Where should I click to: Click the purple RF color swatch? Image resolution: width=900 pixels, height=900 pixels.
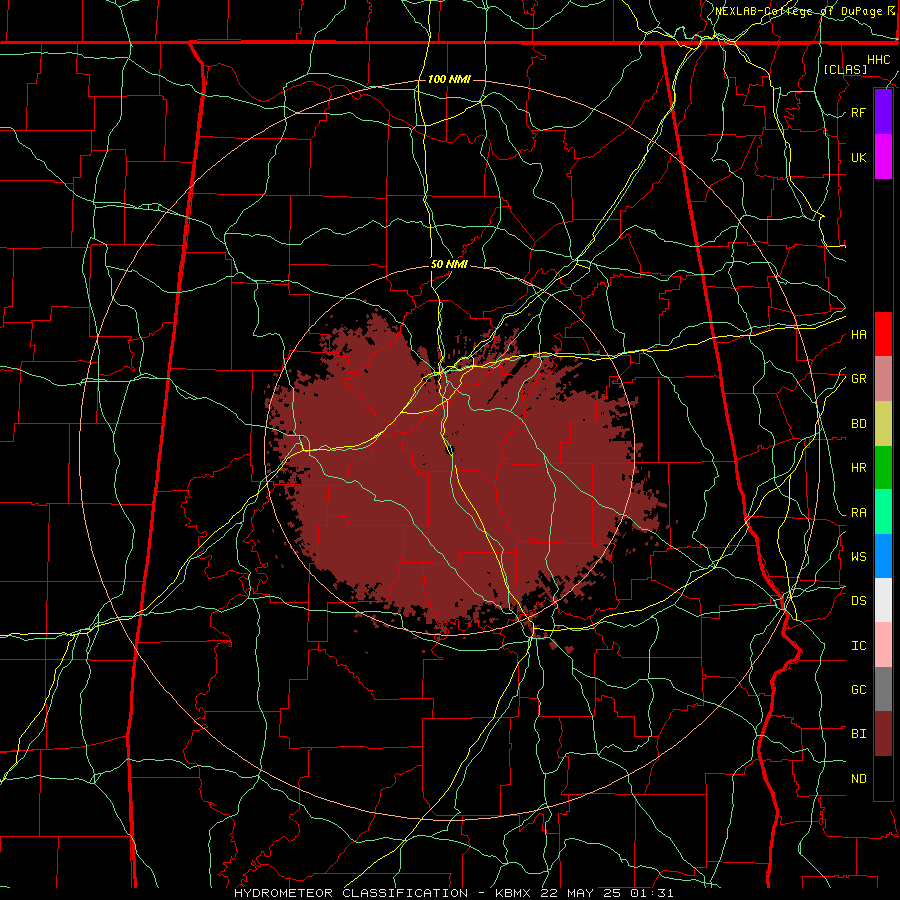tap(883, 112)
